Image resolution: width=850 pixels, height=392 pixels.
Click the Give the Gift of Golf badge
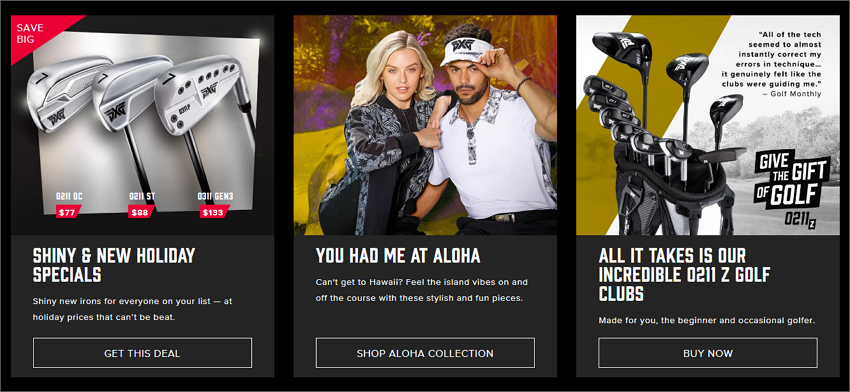pyautogui.click(x=792, y=179)
